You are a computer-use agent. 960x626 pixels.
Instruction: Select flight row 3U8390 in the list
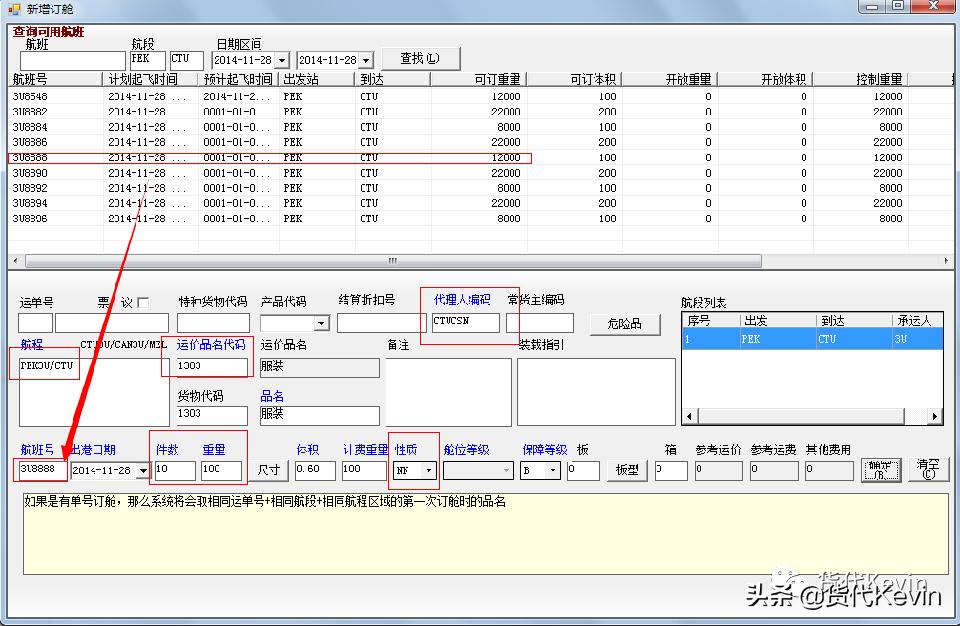(30, 173)
